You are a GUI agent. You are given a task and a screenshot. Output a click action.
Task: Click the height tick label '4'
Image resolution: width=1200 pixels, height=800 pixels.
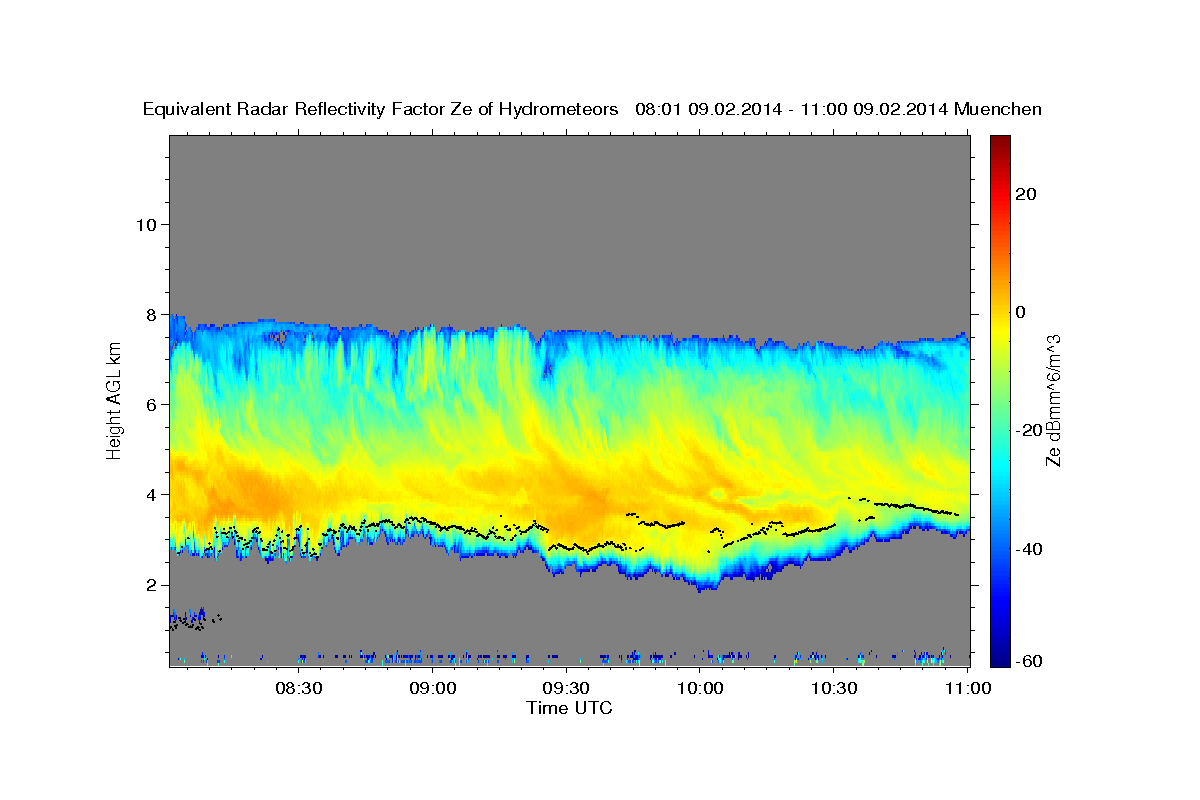tap(152, 494)
